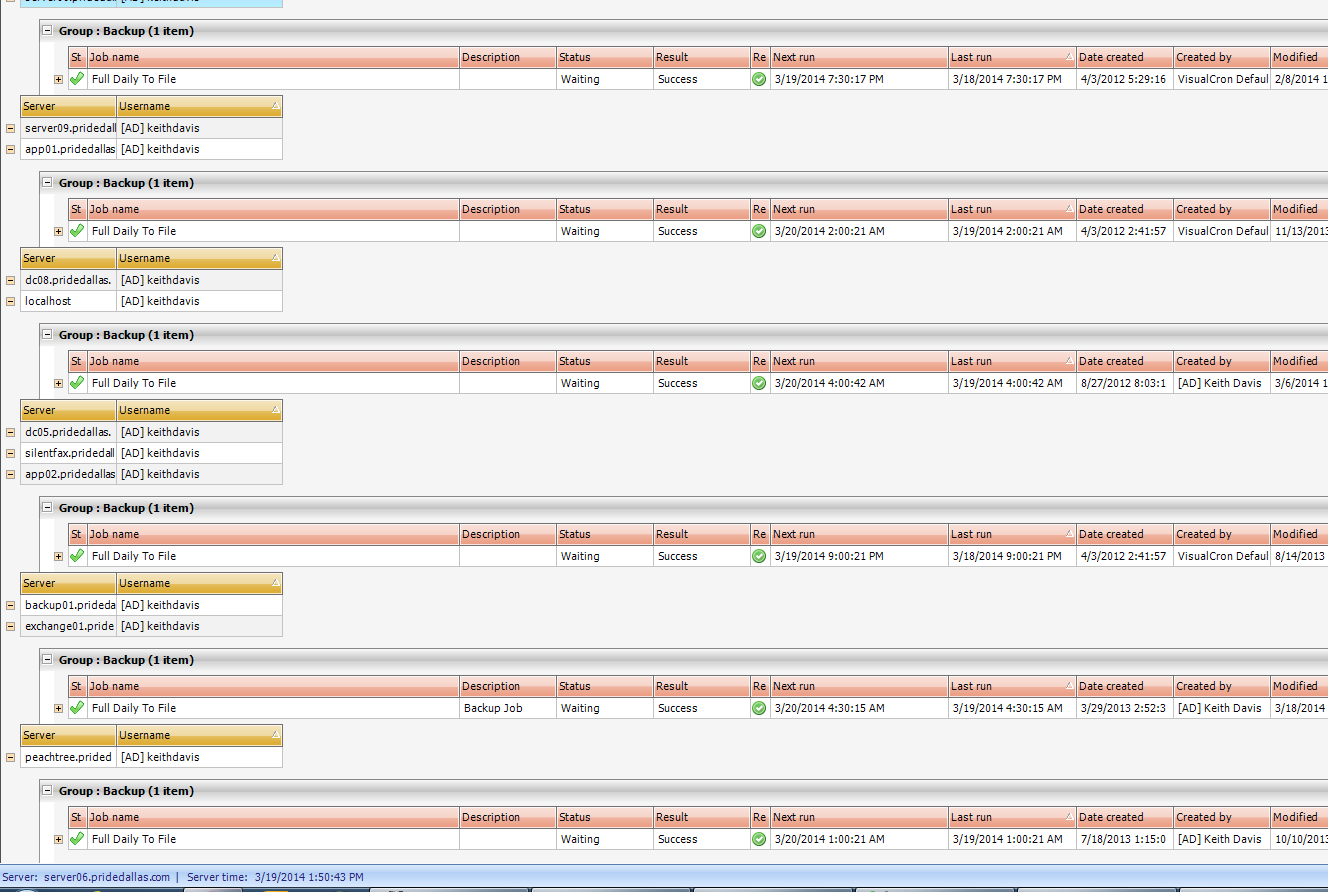Viewport: 1328px width, 892px height.
Task: Click green checkmark status icon of job running 3/20/2014 4:00:42 AM
Action: pyautogui.click(x=77, y=383)
